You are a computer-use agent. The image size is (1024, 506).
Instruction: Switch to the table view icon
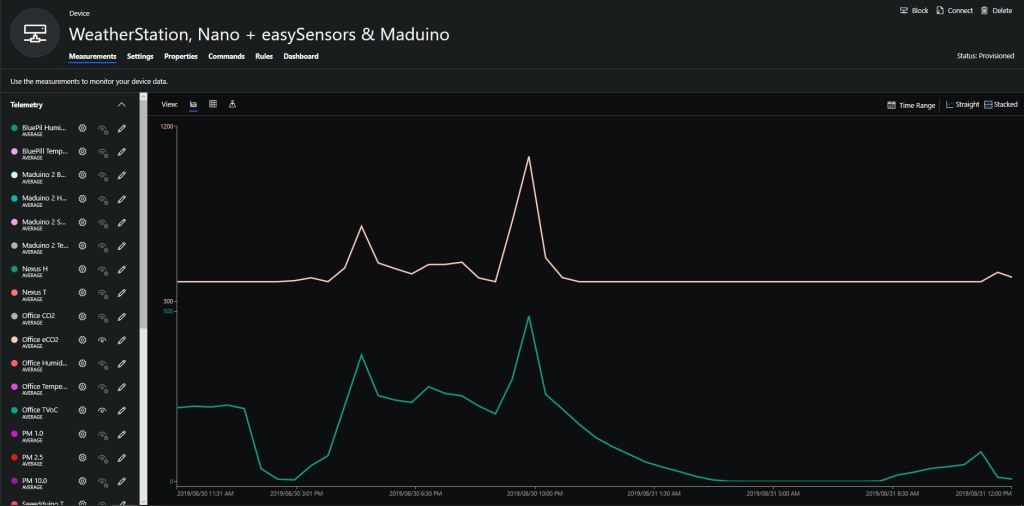tap(213, 104)
